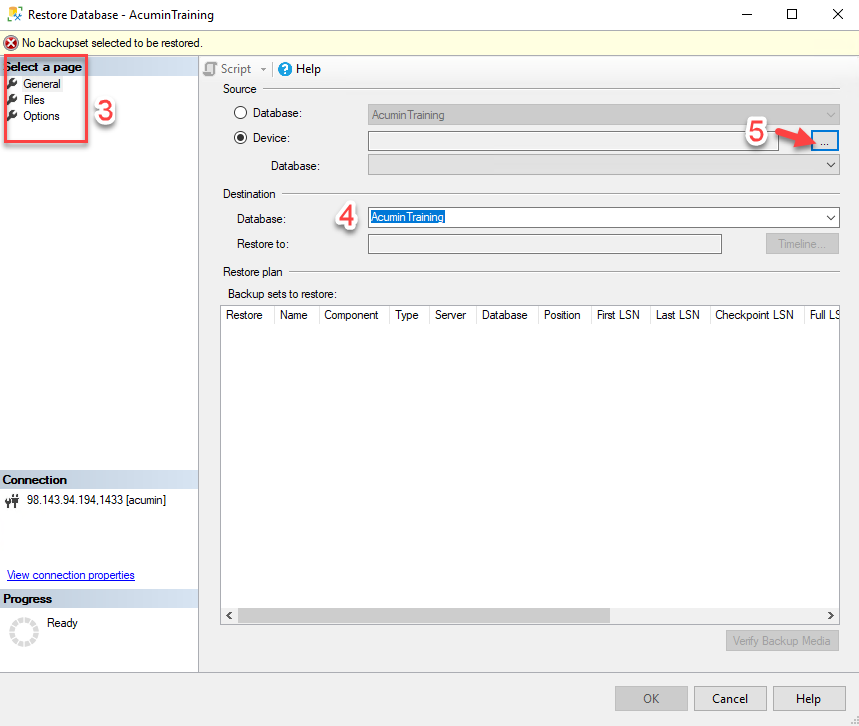The width and height of the screenshot is (859, 726).
Task: Click the Restore to input field
Action: pos(545,244)
